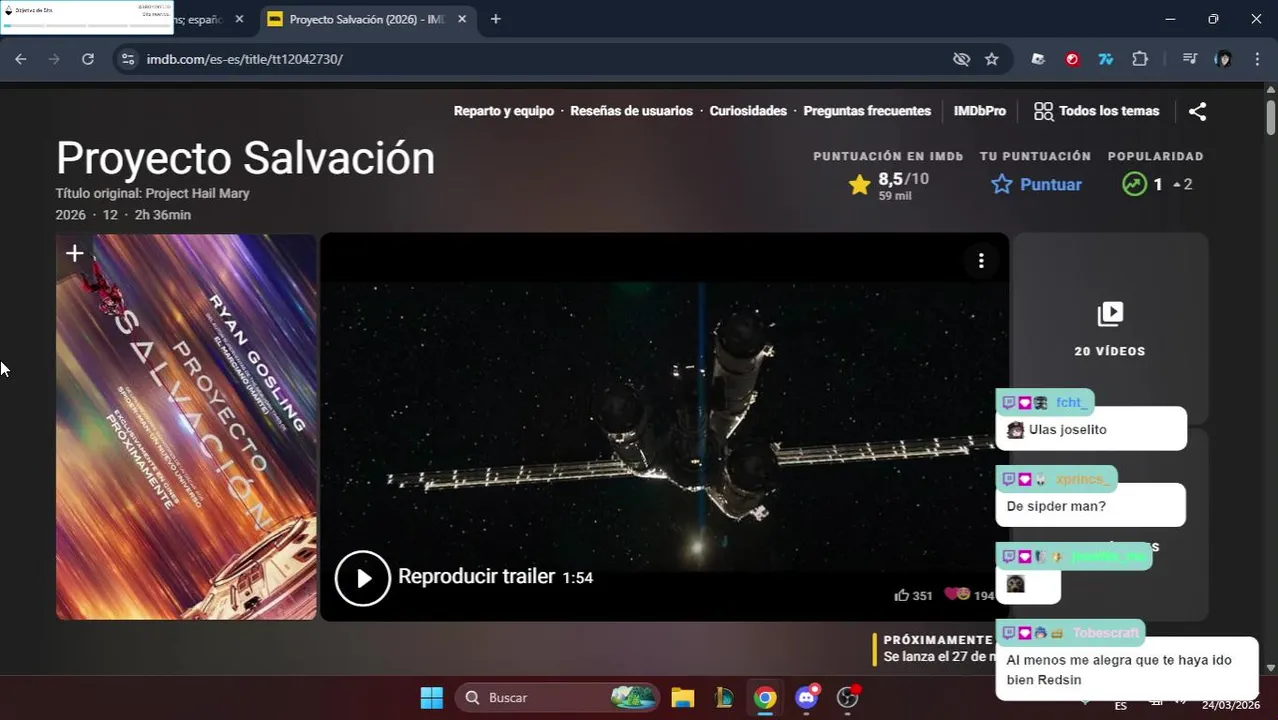Open the three-dot menu on the trailer
This screenshot has width=1278, height=720.
click(981, 261)
